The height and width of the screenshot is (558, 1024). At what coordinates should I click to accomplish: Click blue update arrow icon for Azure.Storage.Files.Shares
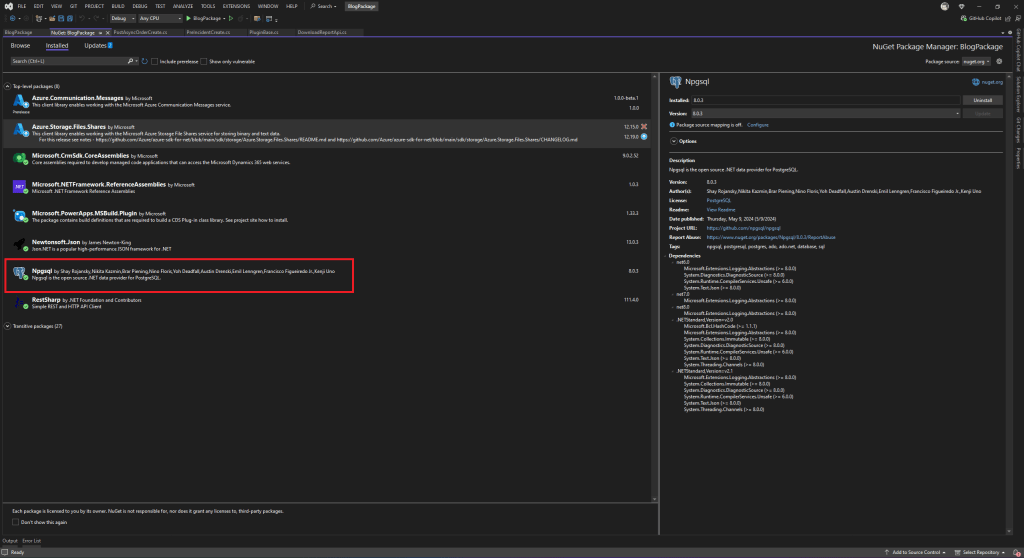tap(644, 137)
